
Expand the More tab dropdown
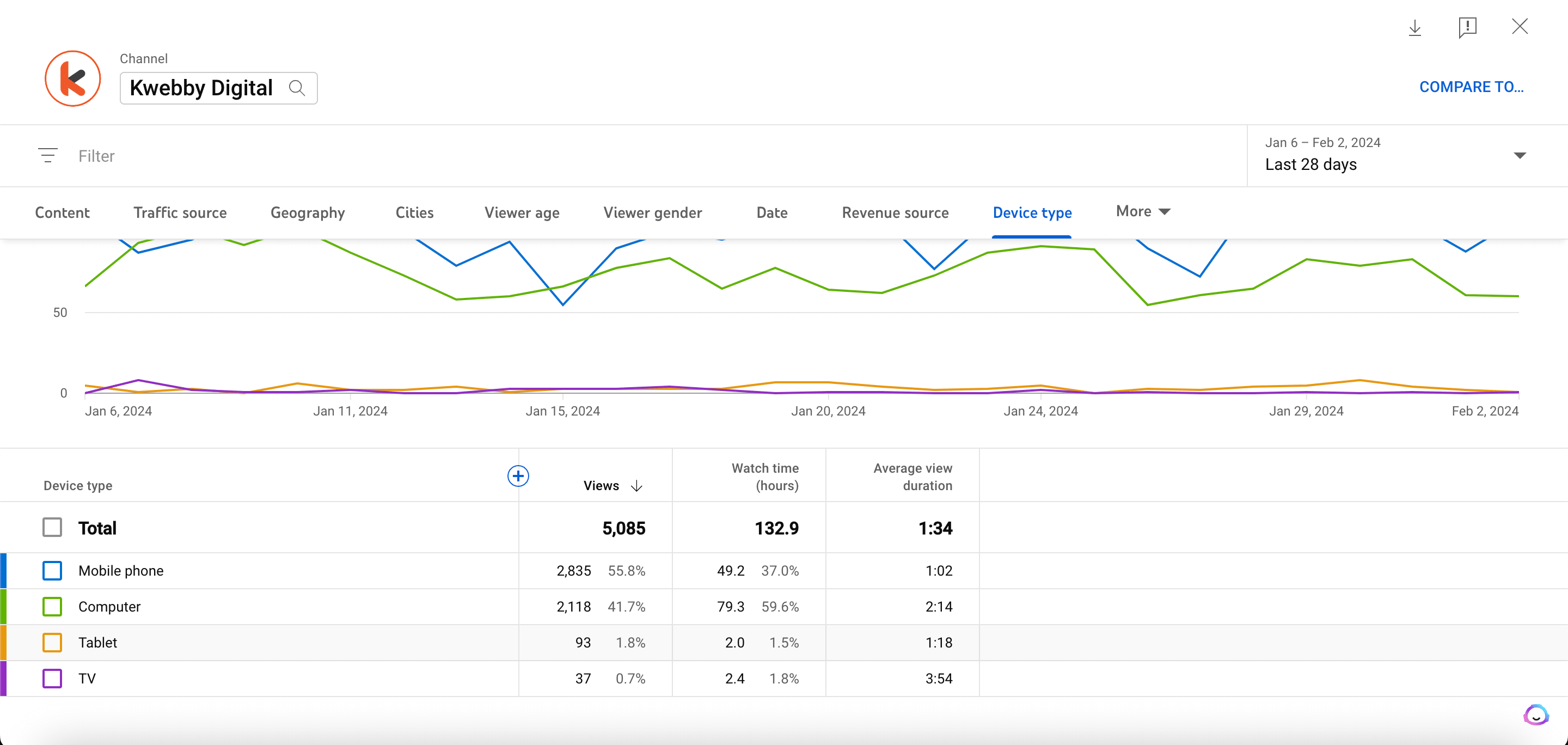1142,211
